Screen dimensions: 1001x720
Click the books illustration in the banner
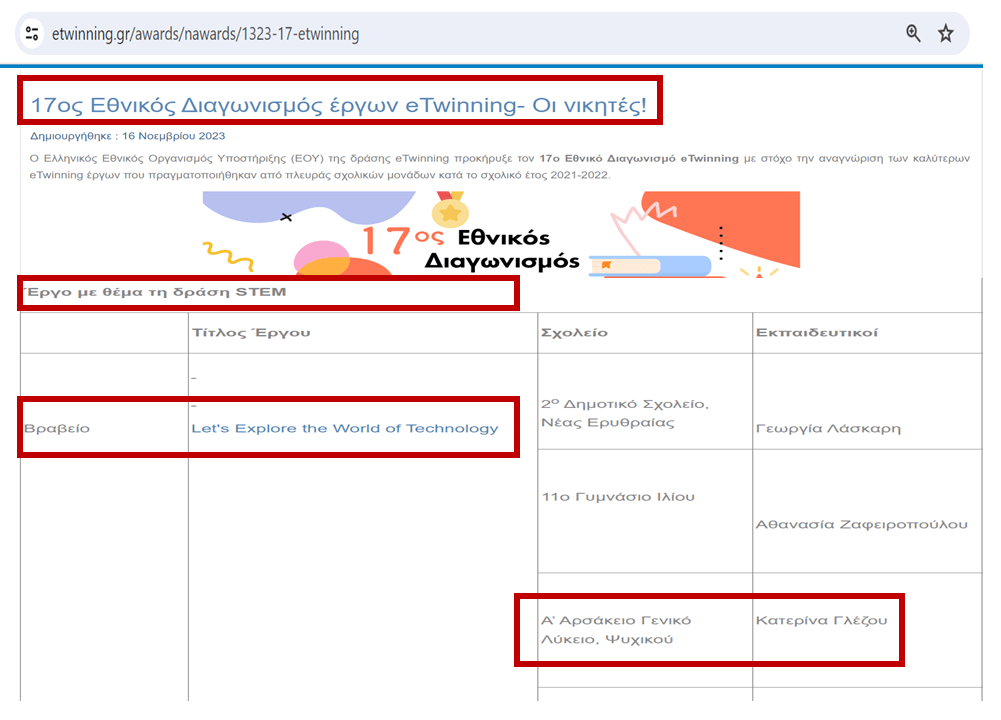pyautogui.click(x=648, y=265)
